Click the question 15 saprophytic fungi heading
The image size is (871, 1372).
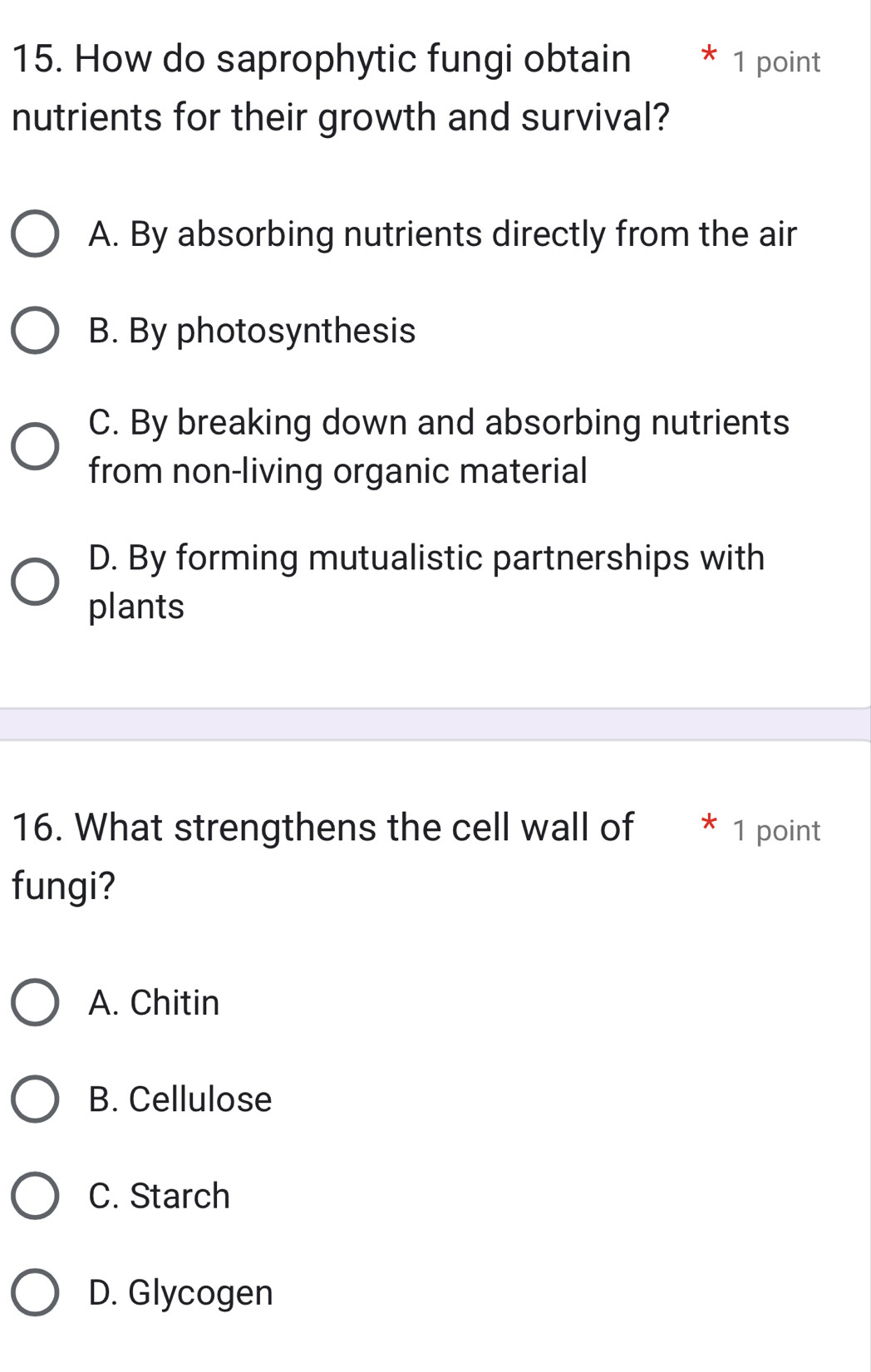[x=341, y=88]
